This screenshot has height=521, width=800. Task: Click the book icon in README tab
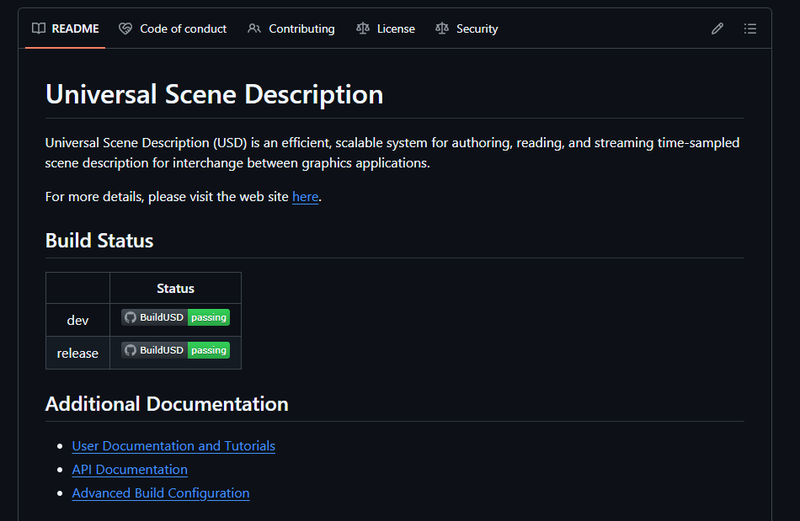[38, 29]
